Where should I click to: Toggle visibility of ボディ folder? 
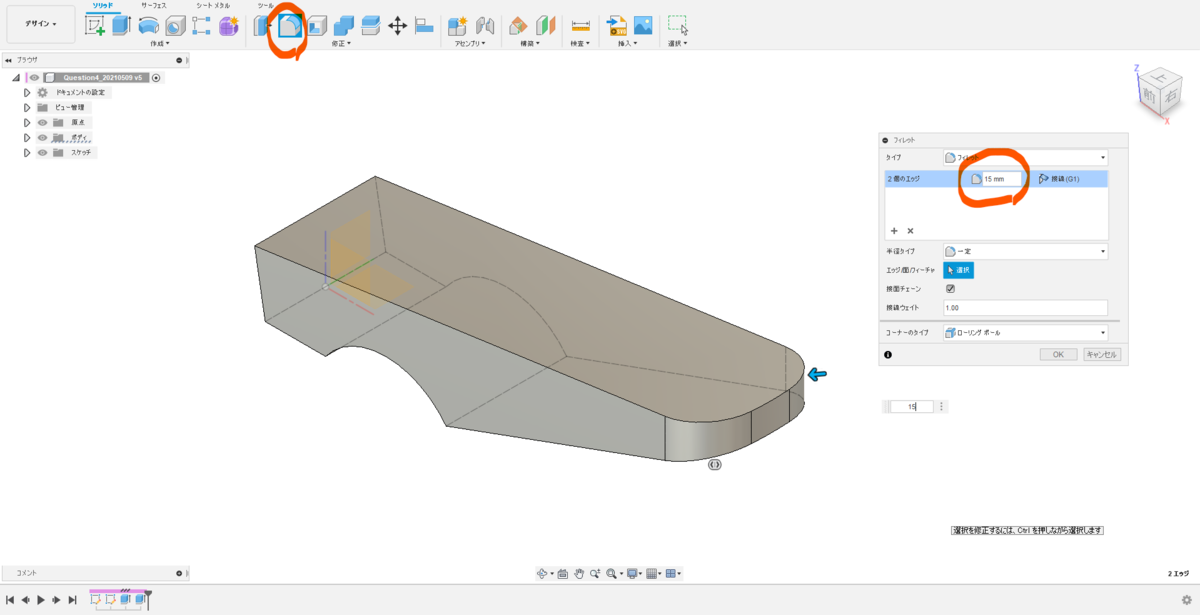(x=43, y=137)
